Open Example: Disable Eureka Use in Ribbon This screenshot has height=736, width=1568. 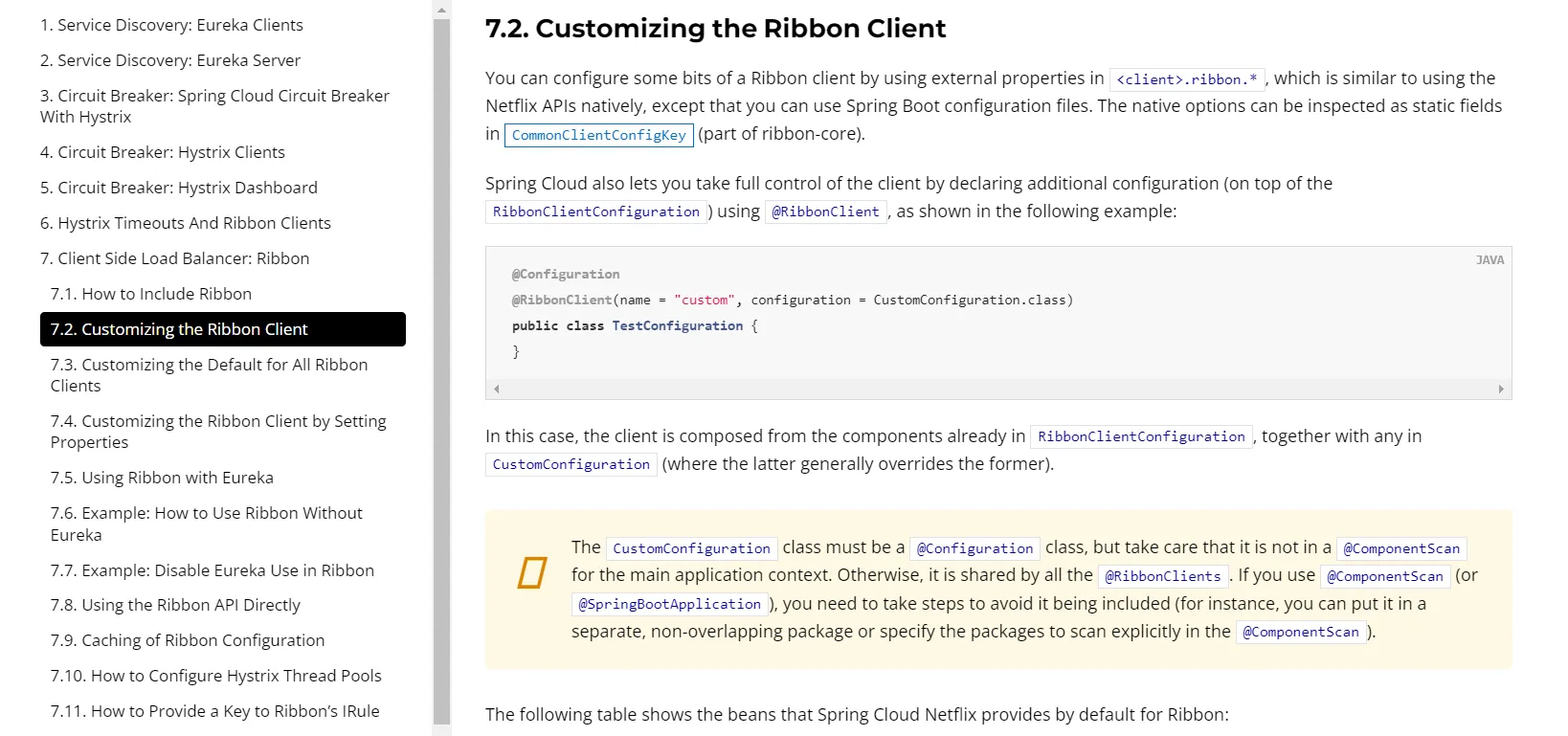(212, 570)
